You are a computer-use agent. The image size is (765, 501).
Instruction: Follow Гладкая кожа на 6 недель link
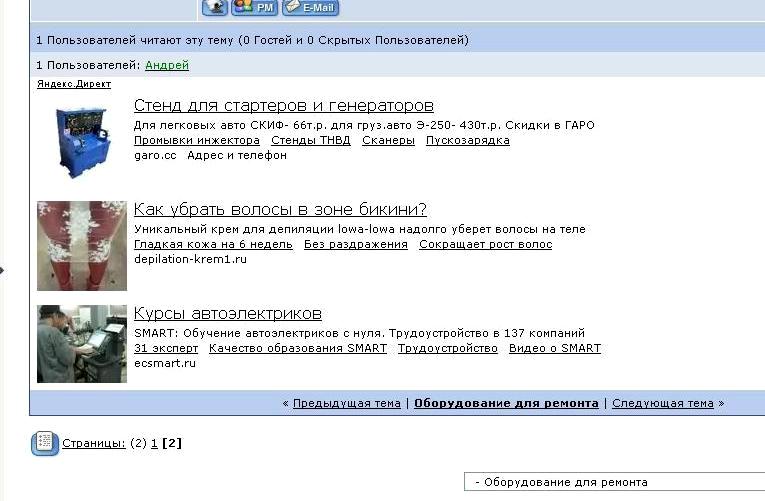213,244
